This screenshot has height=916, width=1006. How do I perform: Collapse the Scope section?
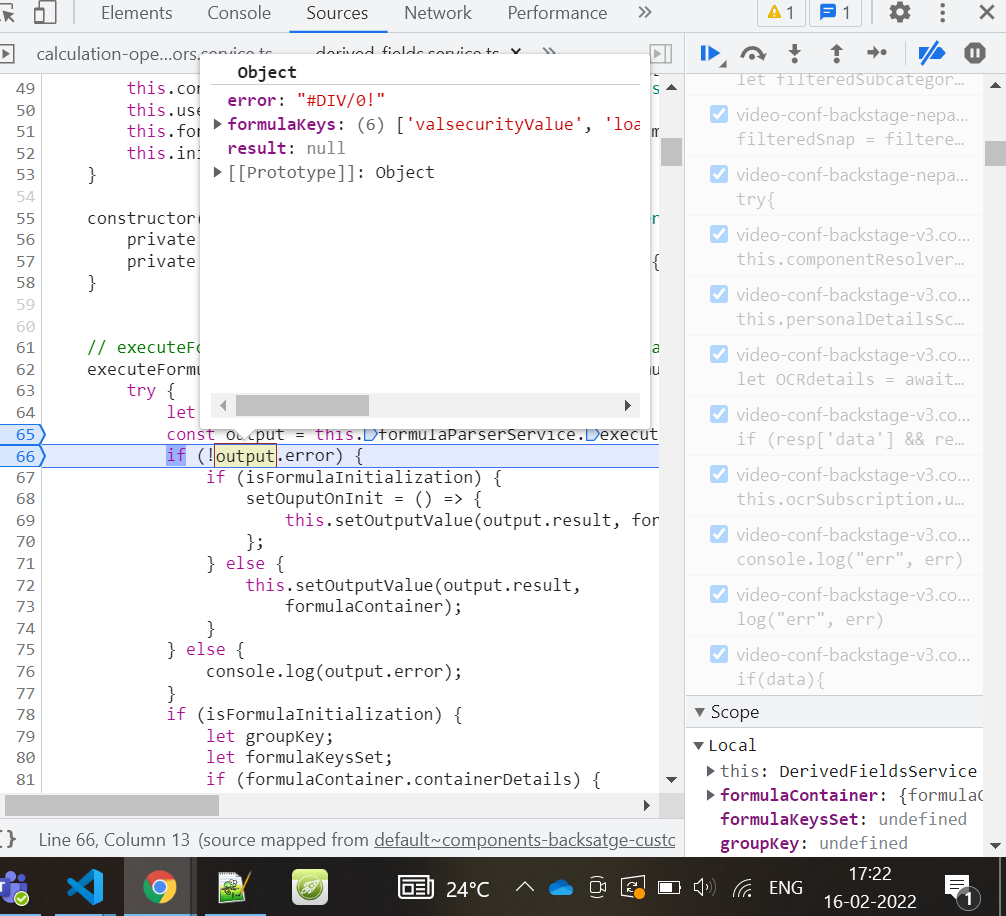click(699, 712)
